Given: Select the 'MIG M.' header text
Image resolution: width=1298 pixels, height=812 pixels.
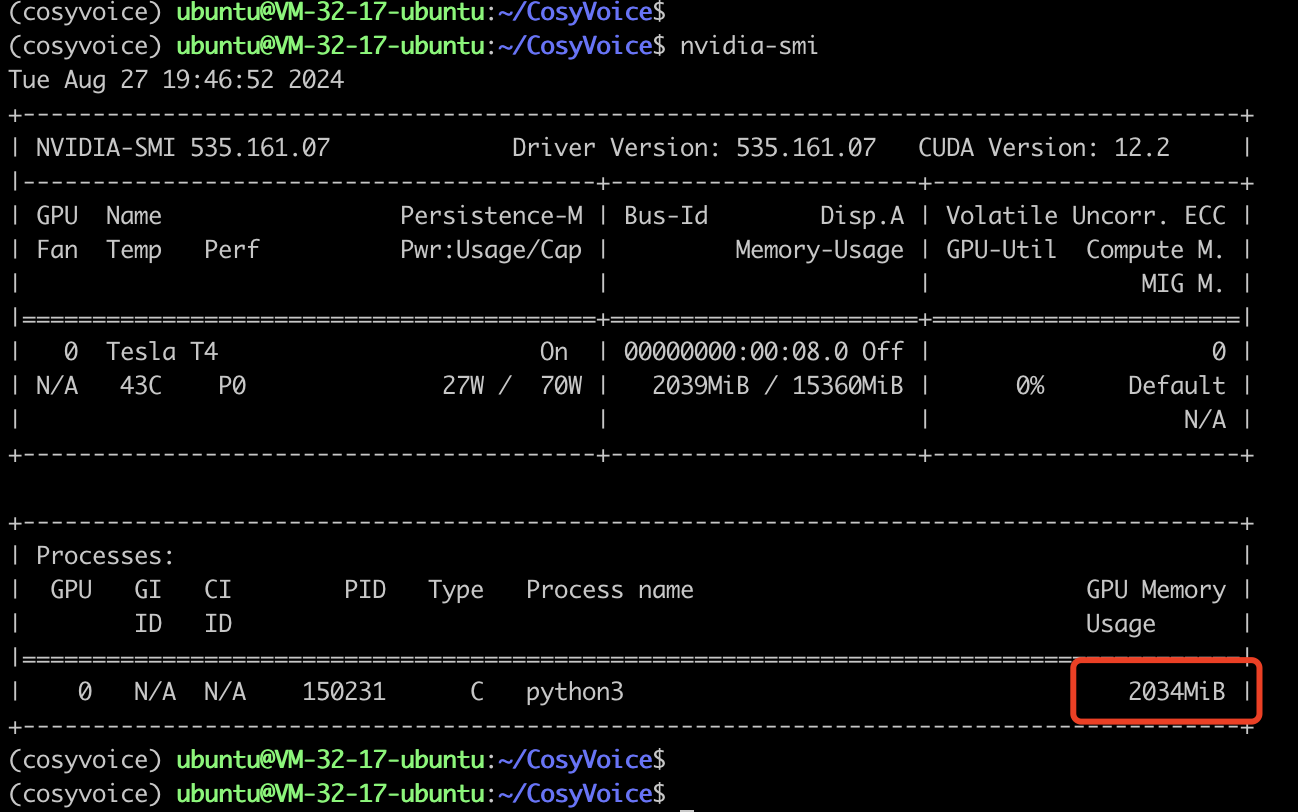Looking at the screenshot, I should pyautogui.click(x=1183, y=284).
